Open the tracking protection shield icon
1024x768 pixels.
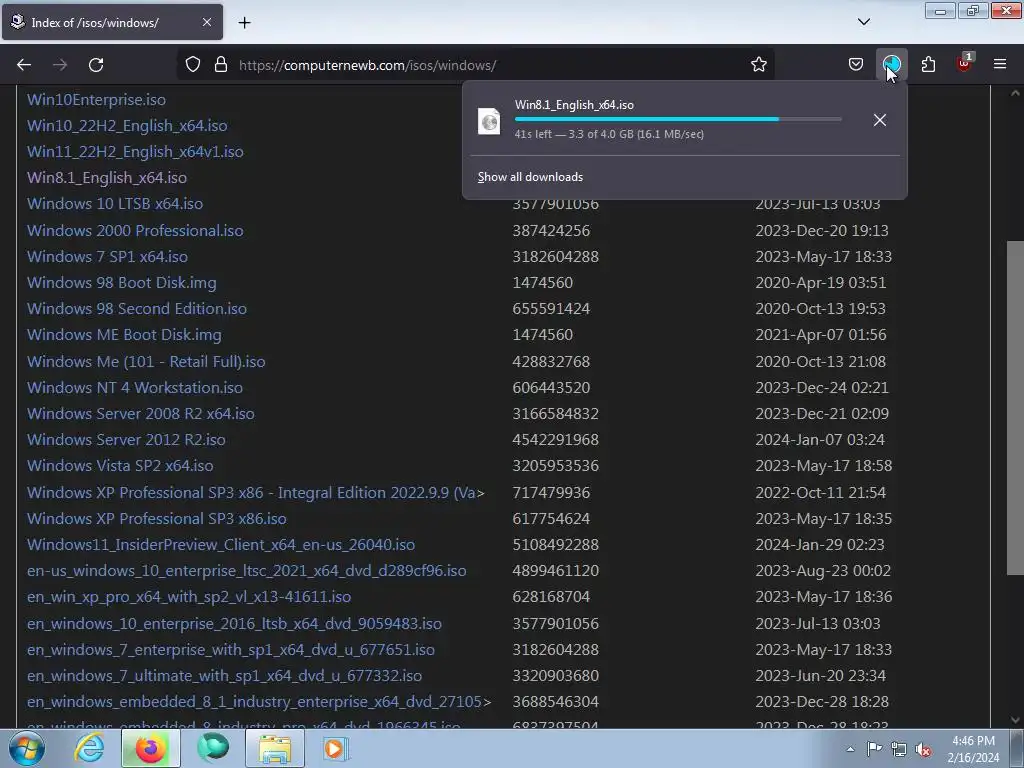[x=193, y=65]
